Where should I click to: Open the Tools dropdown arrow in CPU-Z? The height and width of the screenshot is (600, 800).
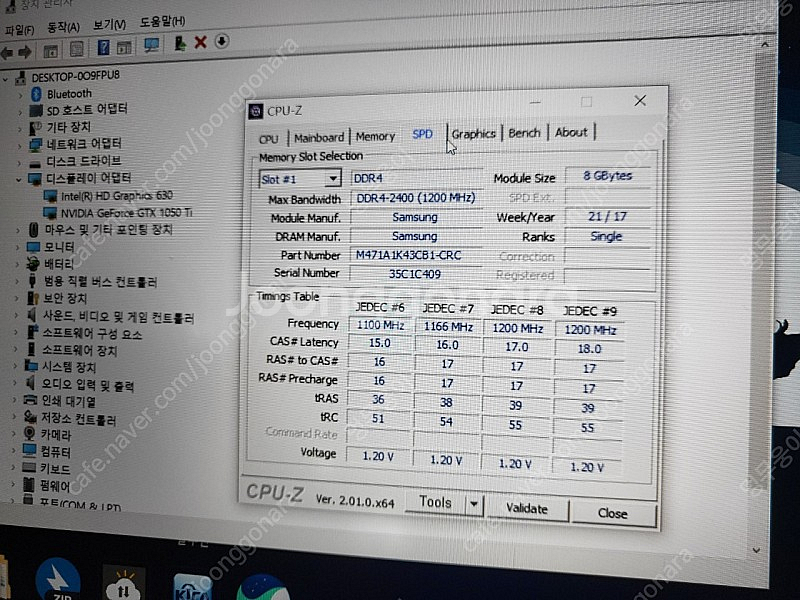[474, 504]
